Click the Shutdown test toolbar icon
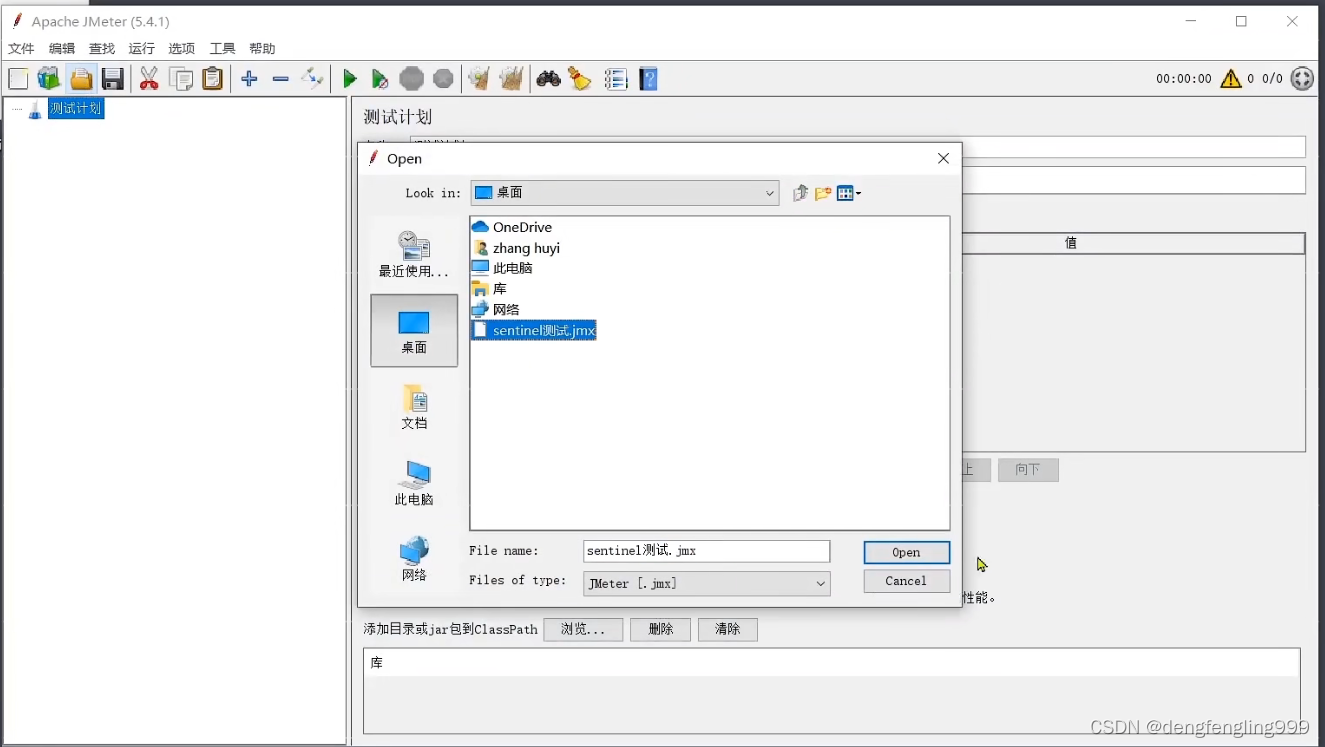 [x=443, y=79]
